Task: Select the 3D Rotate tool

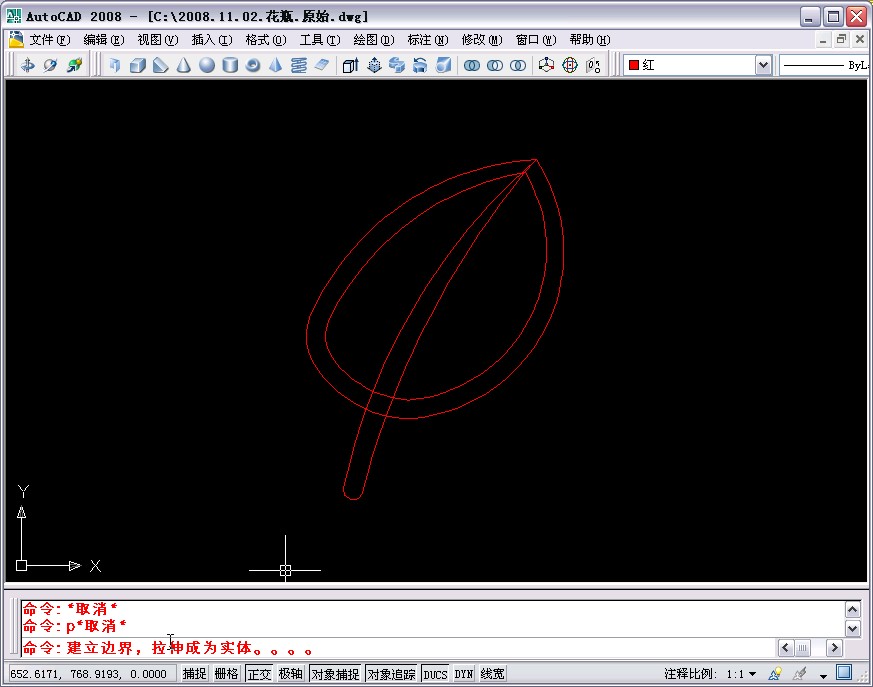Action: point(570,65)
